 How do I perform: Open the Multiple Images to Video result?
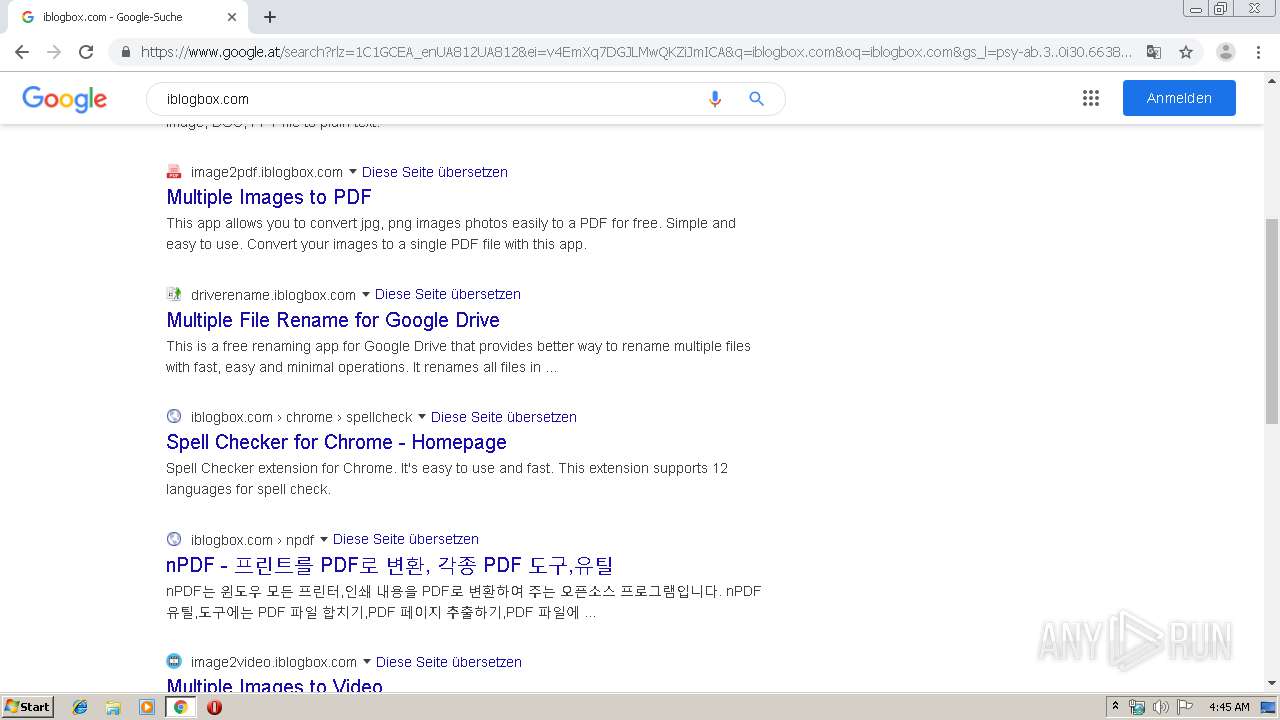click(274, 686)
